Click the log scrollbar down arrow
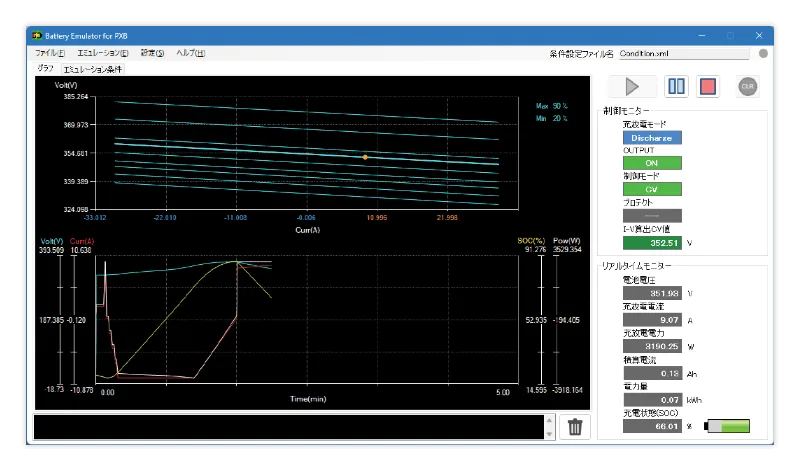 [549, 434]
